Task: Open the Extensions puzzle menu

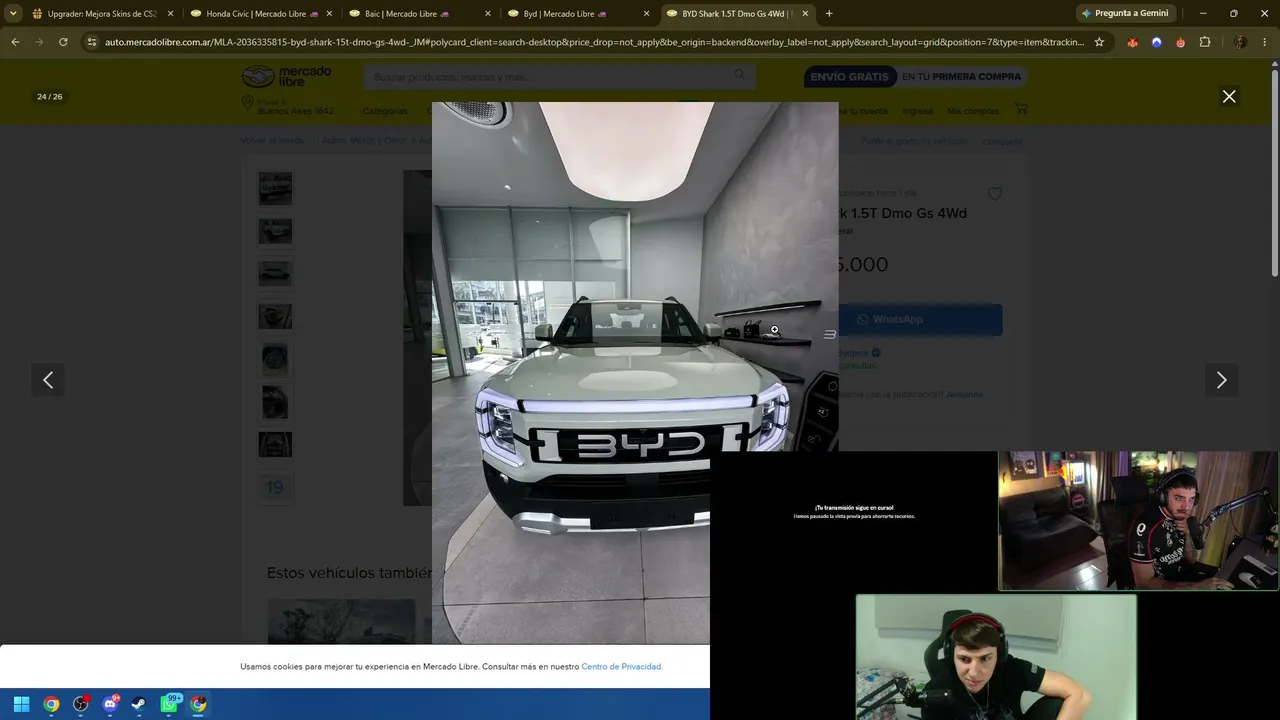Action: (x=1205, y=42)
